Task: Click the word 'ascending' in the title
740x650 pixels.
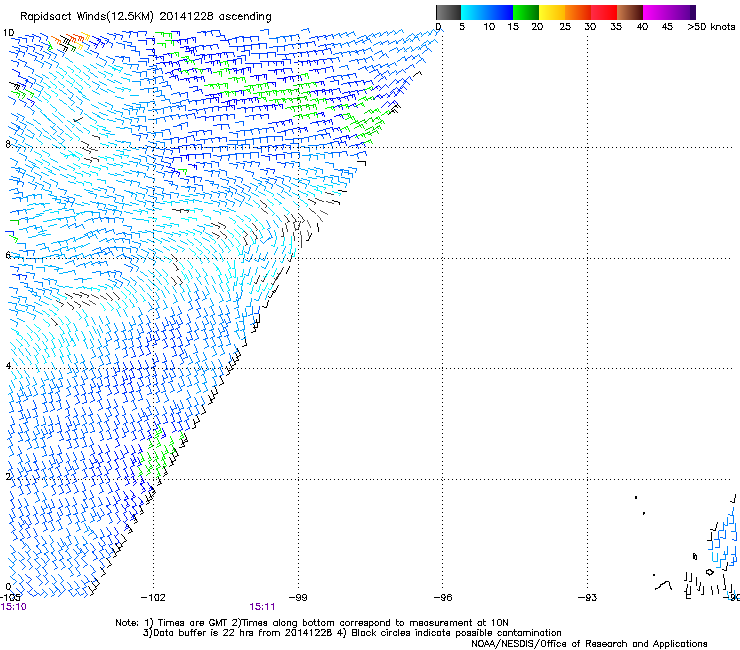Action: tap(245, 17)
